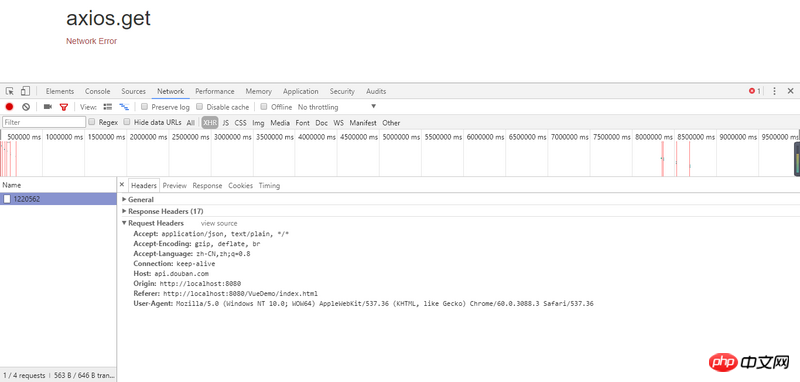This screenshot has width=800, height=382.
Task: Activate the inspect element picker icon
Action: click(x=10, y=91)
